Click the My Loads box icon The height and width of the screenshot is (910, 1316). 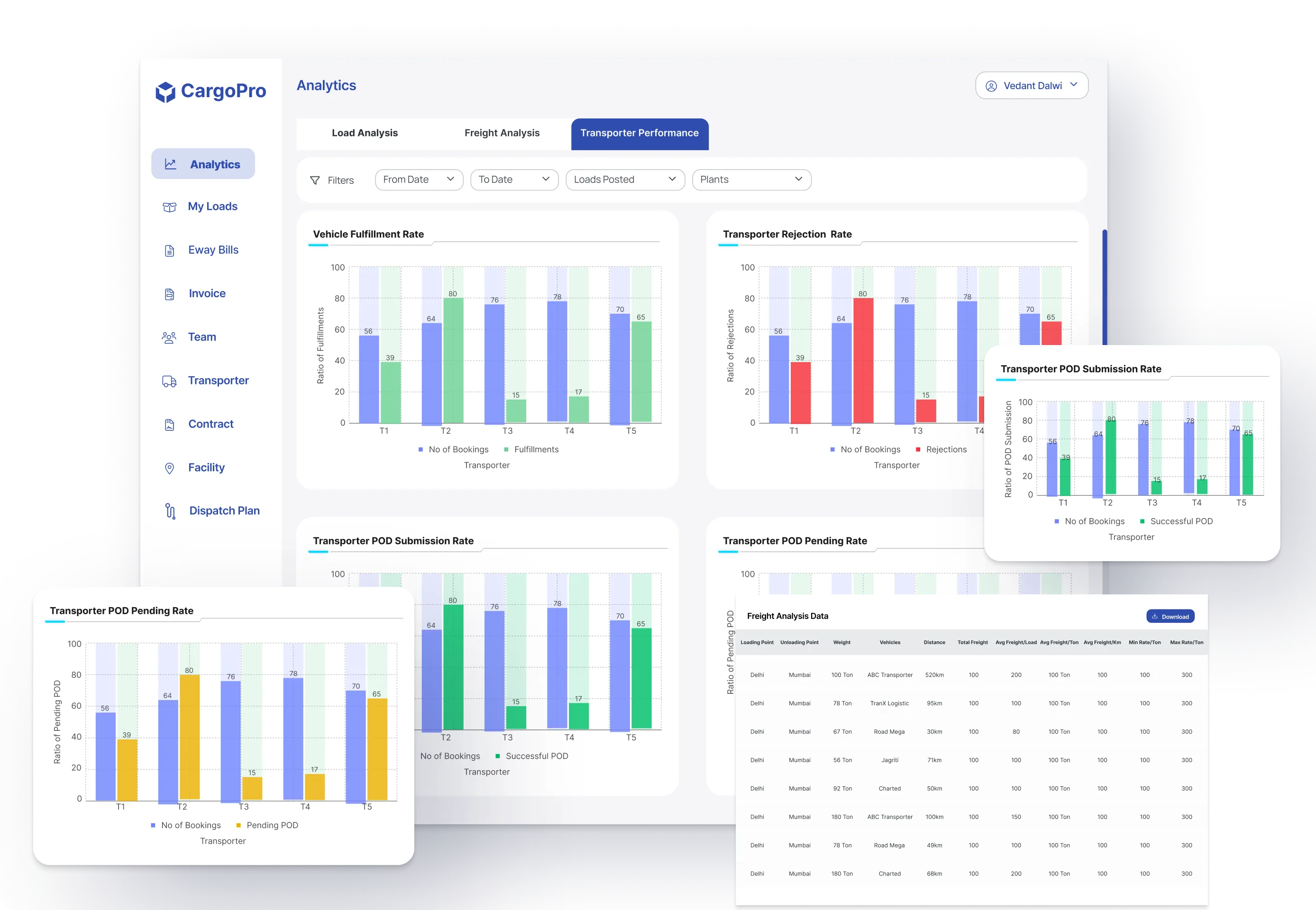point(169,207)
